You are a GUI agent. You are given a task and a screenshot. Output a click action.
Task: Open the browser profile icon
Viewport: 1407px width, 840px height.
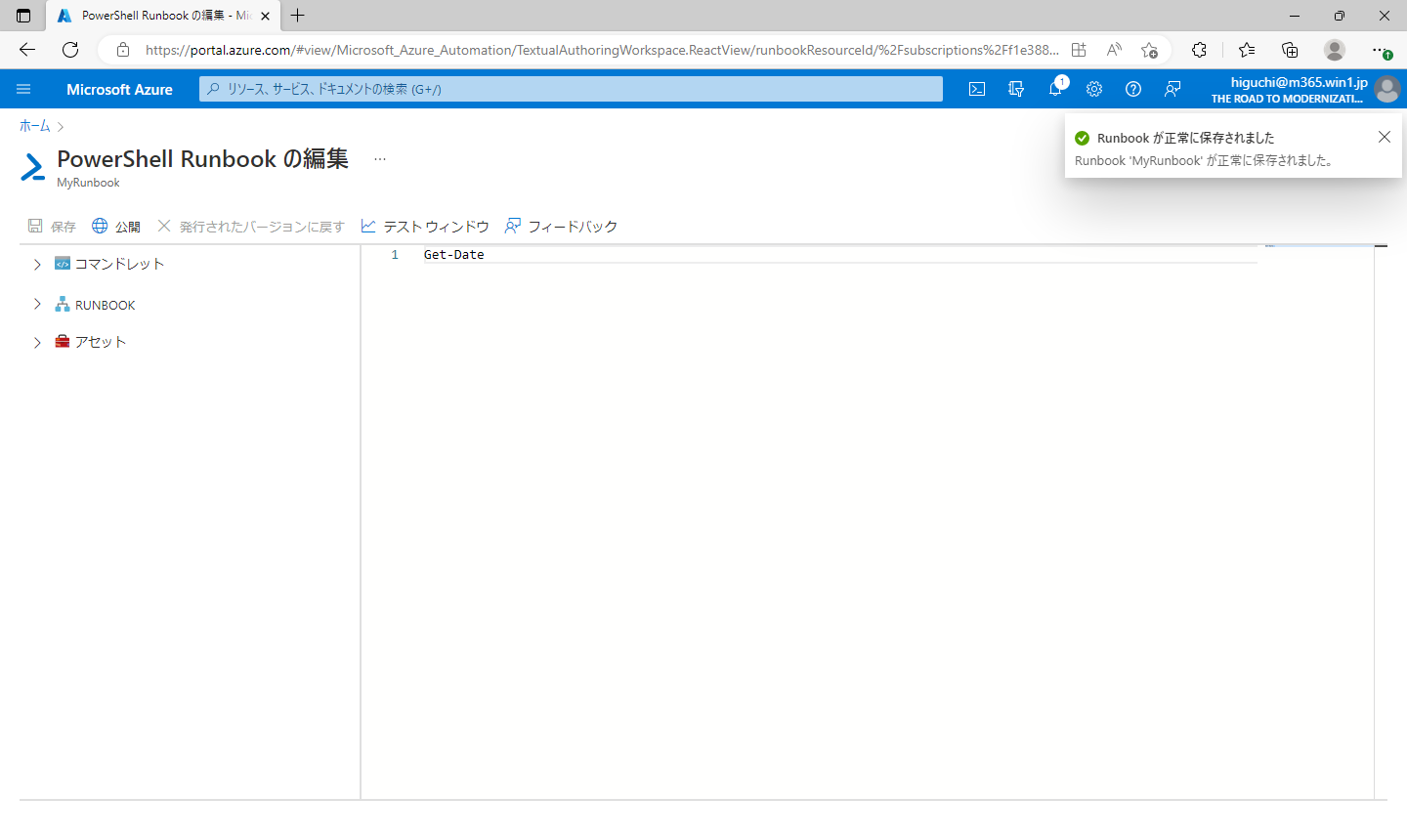pyautogui.click(x=1335, y=50)
